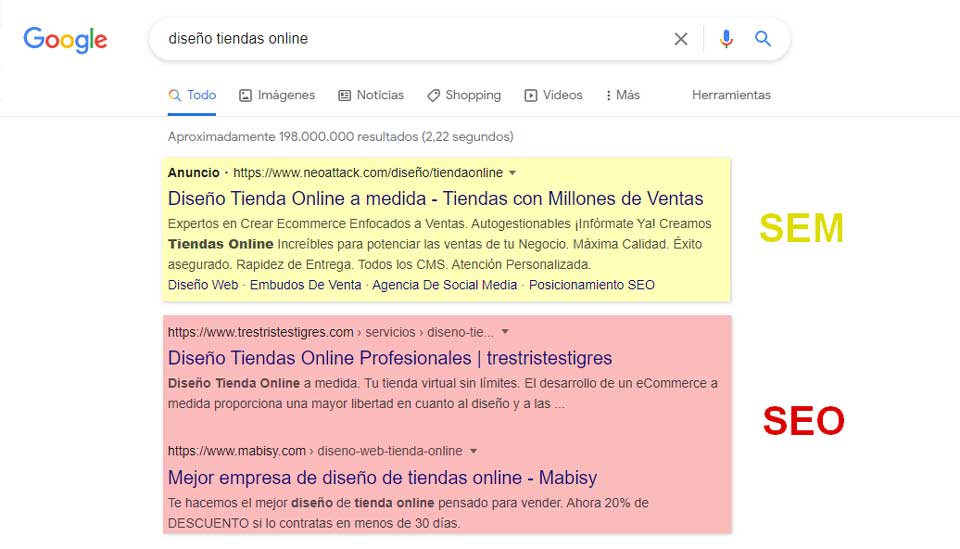960x549 pixels.
Task: Open the ad titled 'Diseño Tienda Online a medida'
Action: 435,198
